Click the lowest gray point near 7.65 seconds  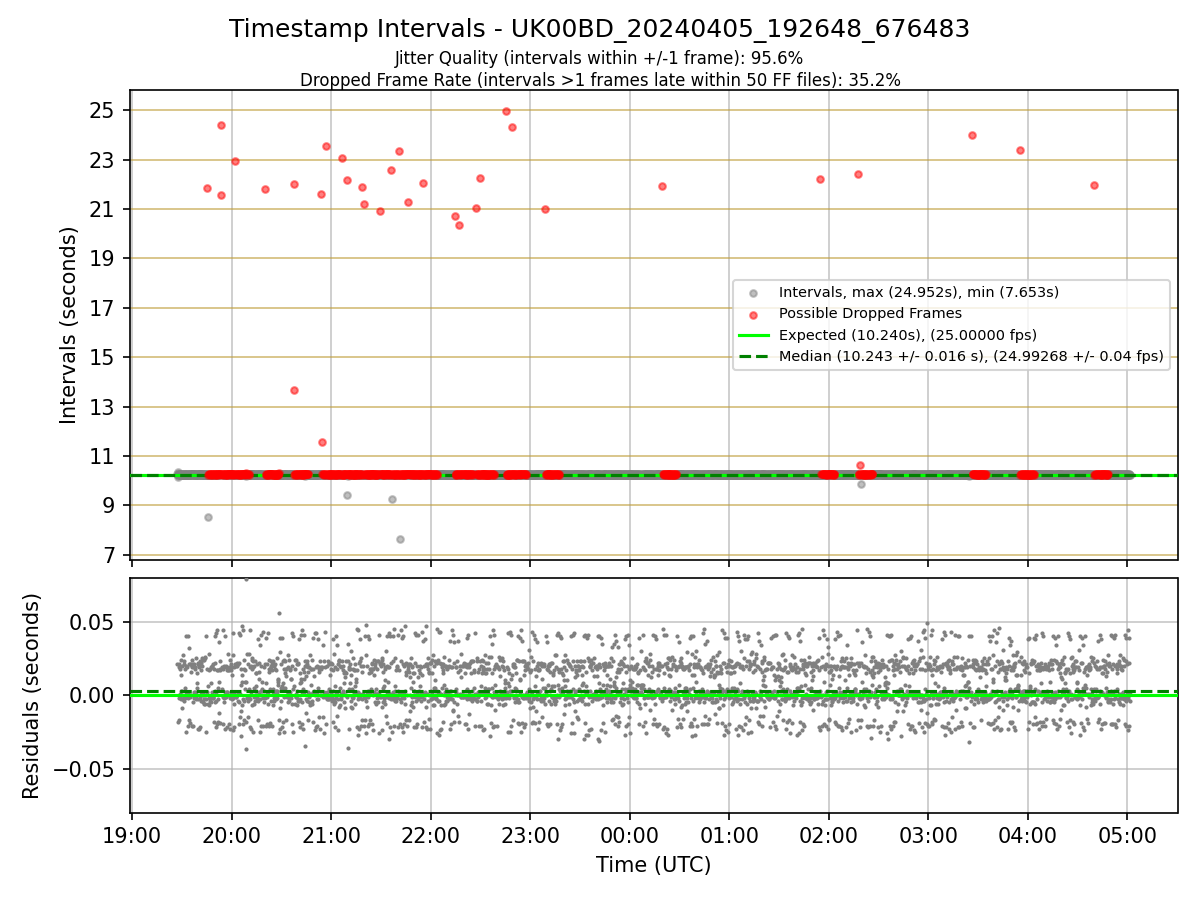coord(400,539)
